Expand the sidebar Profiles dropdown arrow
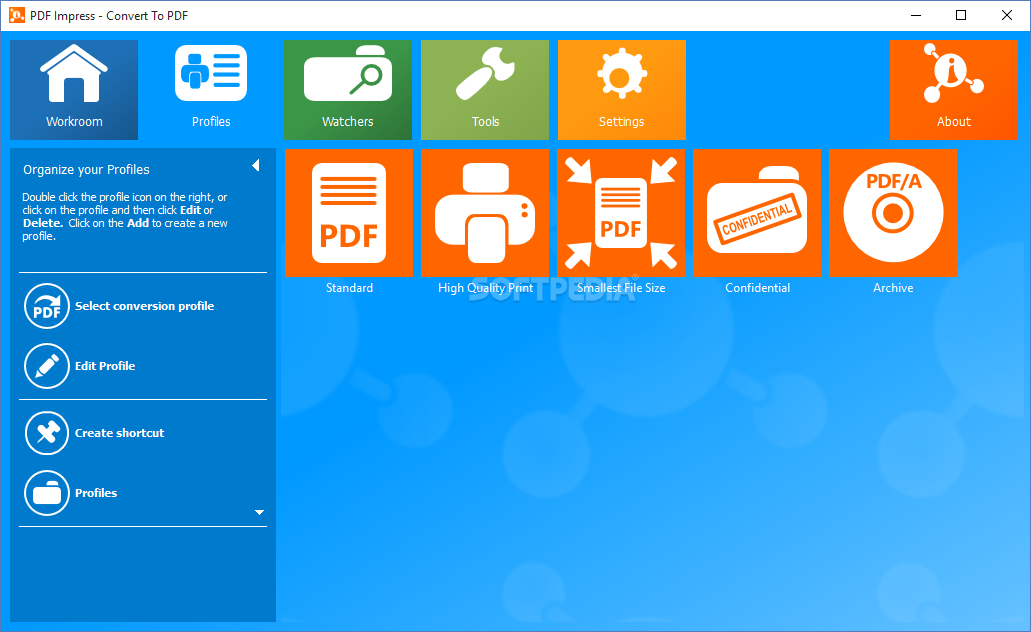1031x632 pixels. (260, 512)
